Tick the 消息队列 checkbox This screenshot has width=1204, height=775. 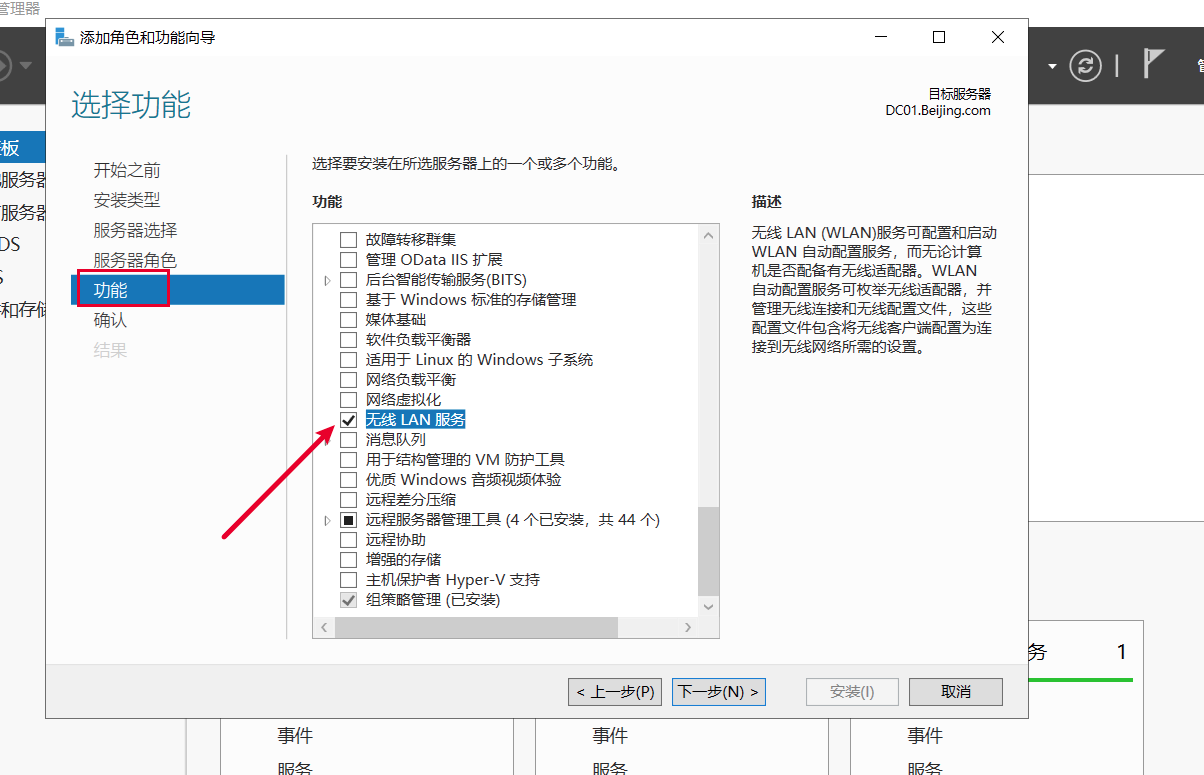click(x=348, y=440)
